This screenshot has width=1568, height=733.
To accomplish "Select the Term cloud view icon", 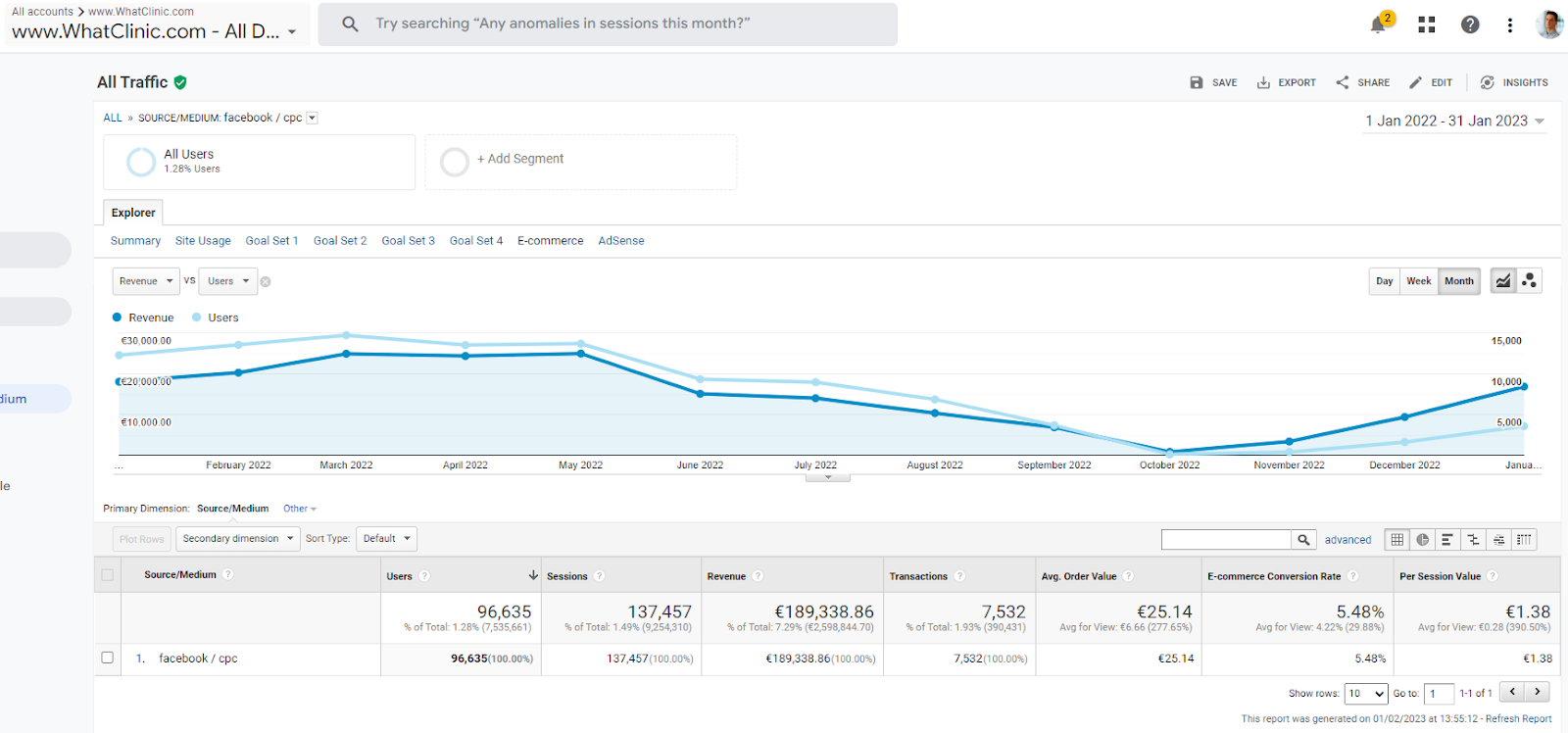I will [1498, 539].
